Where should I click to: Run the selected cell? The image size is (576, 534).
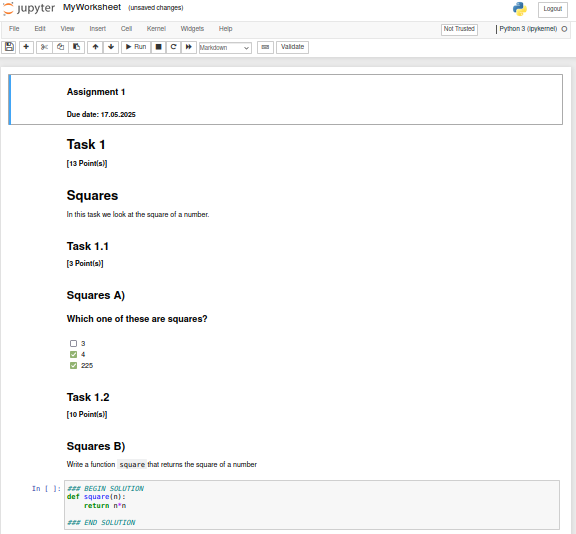point(136,47)
